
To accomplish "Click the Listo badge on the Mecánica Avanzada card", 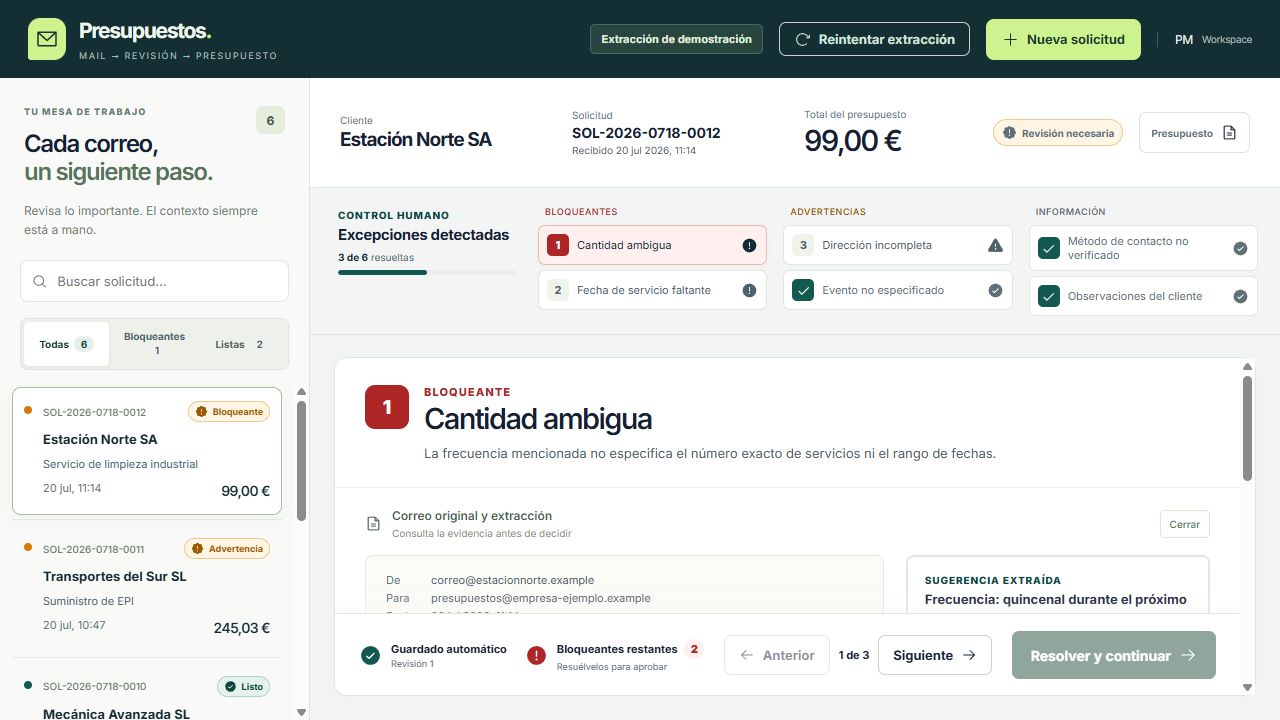I will (x=244, y=687).
